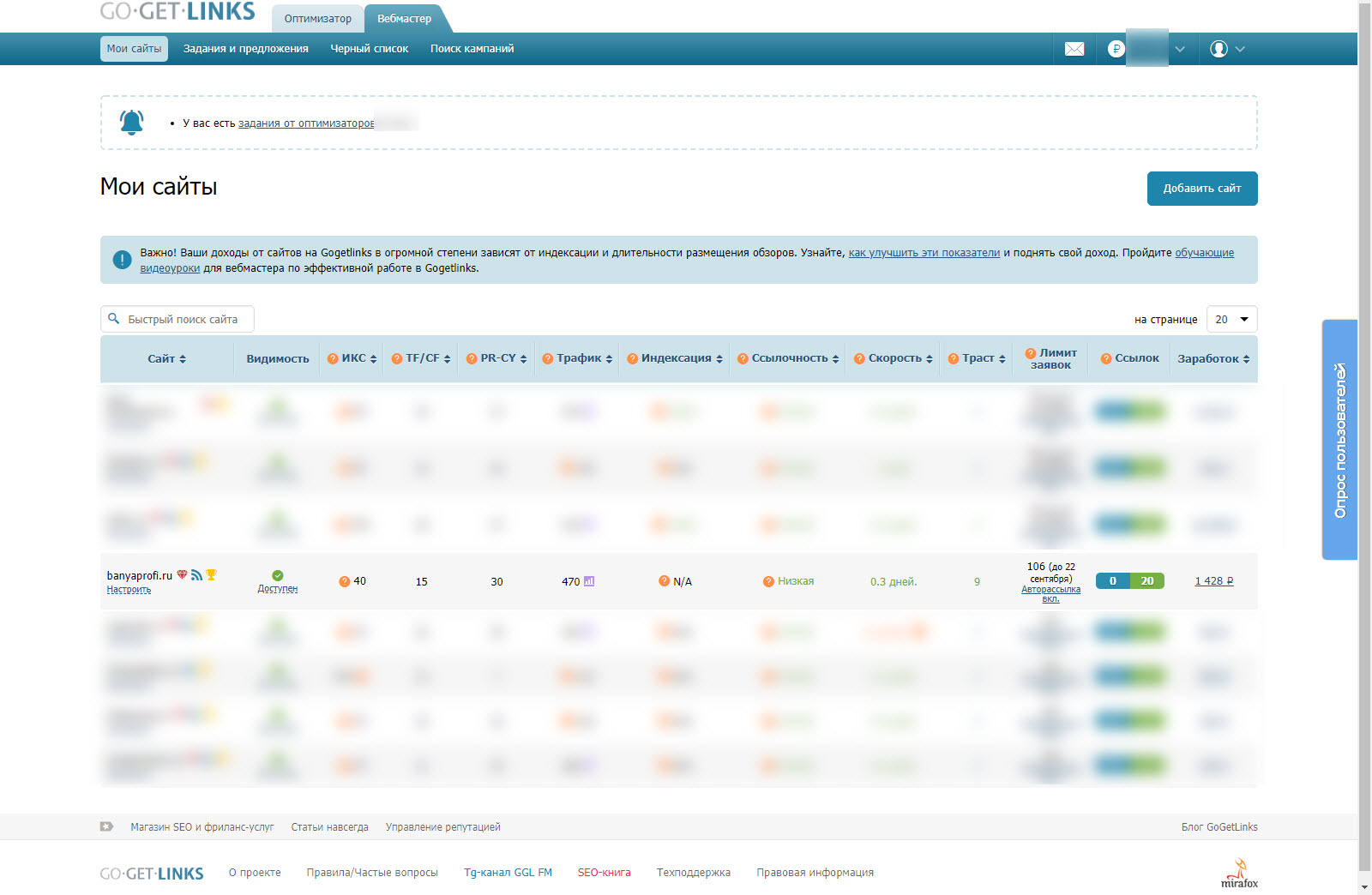Open Черный список menu item

370,49
